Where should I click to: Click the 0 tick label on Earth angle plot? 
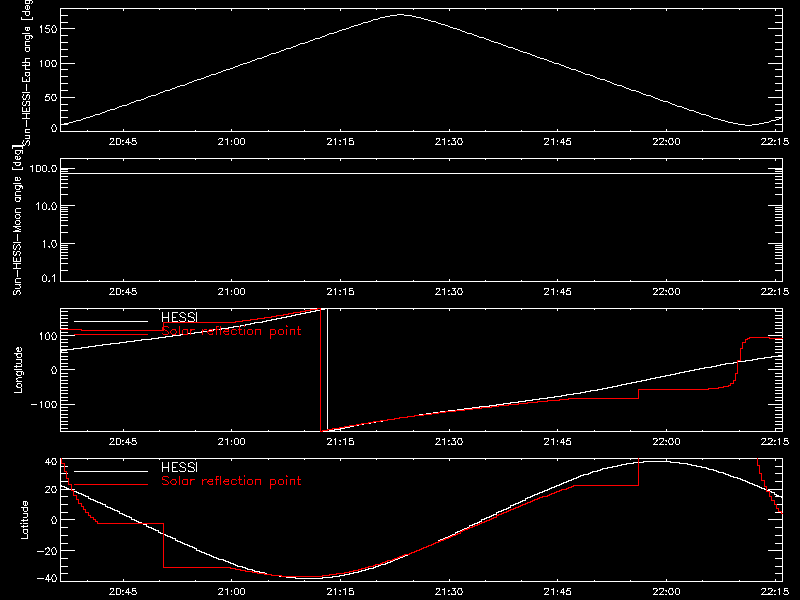(54, 128)
